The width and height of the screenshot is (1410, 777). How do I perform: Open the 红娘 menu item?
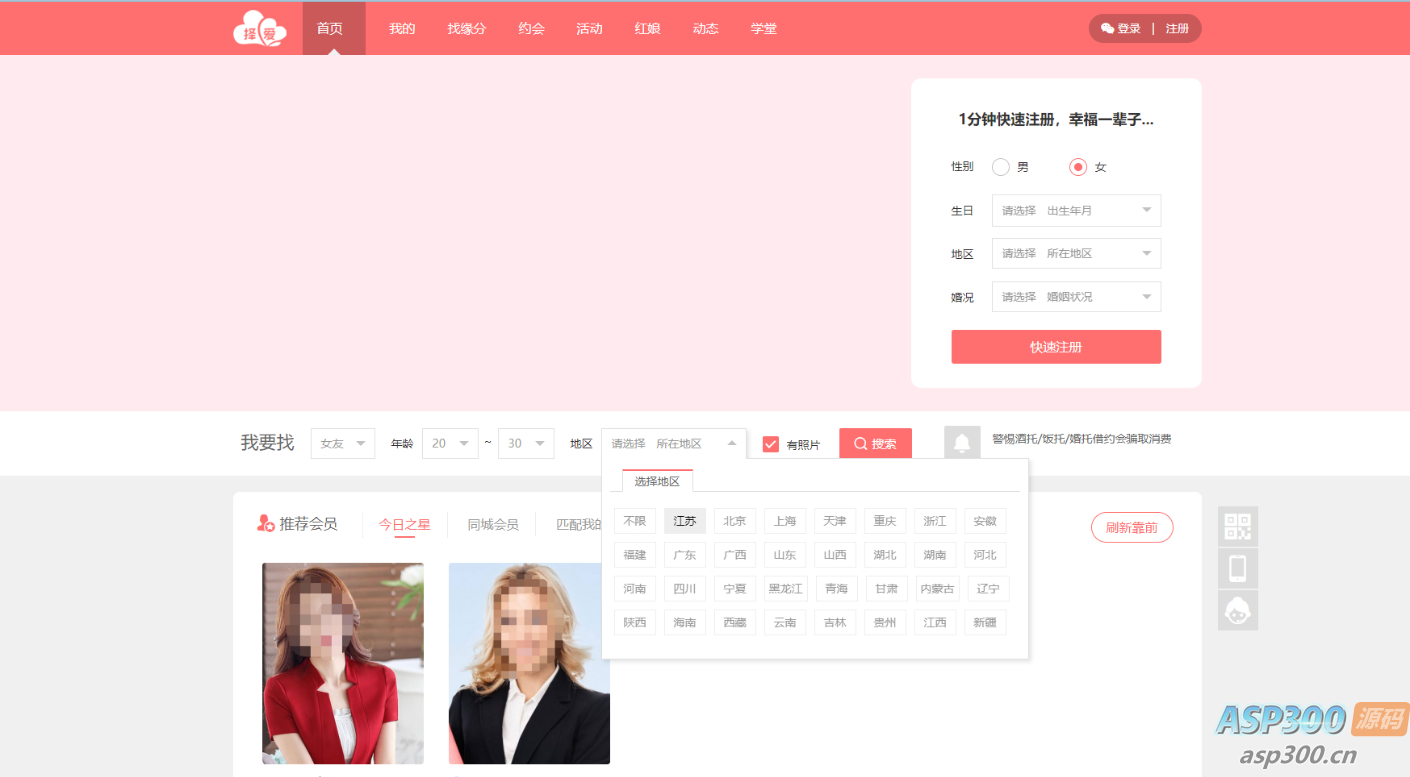[647, 28]
